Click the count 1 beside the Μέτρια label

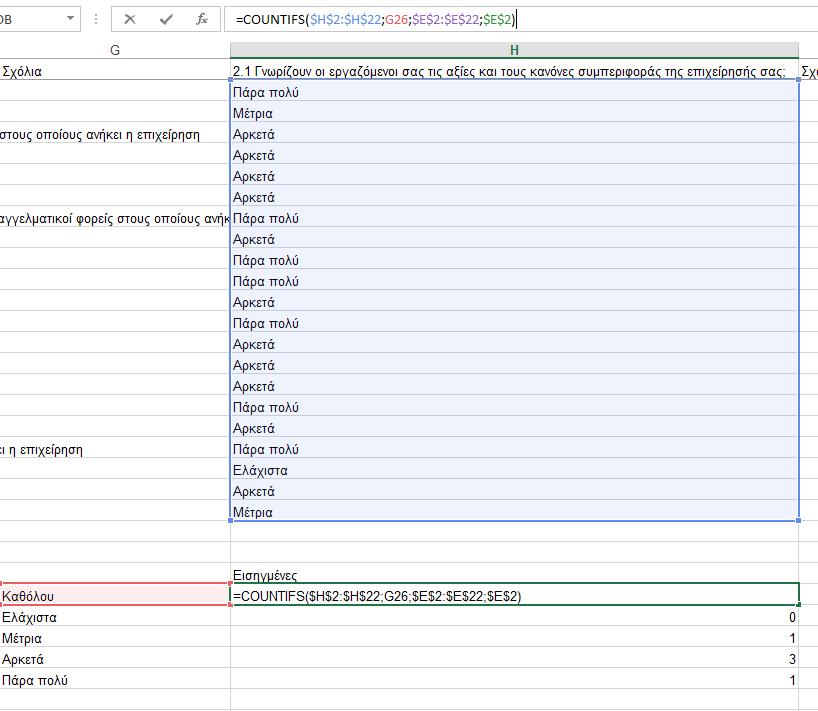click(x=514, y=638)
